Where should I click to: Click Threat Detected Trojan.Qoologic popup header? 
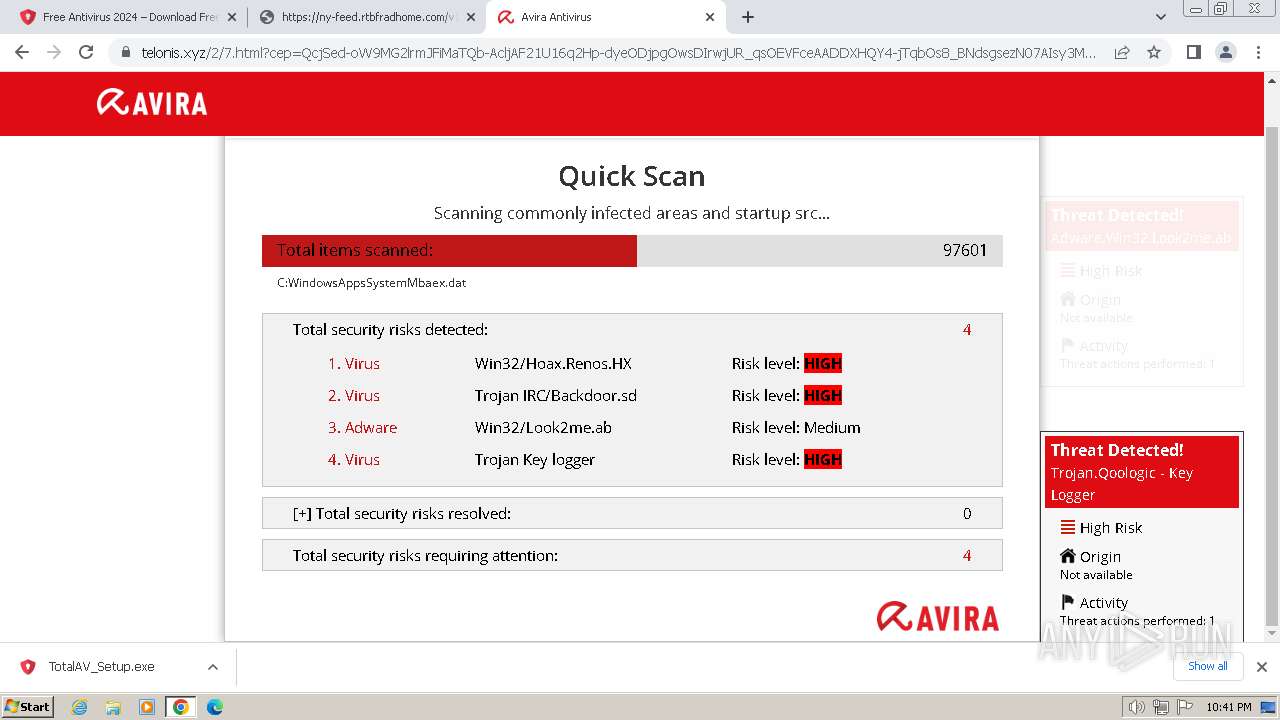tap(1142, 472)
